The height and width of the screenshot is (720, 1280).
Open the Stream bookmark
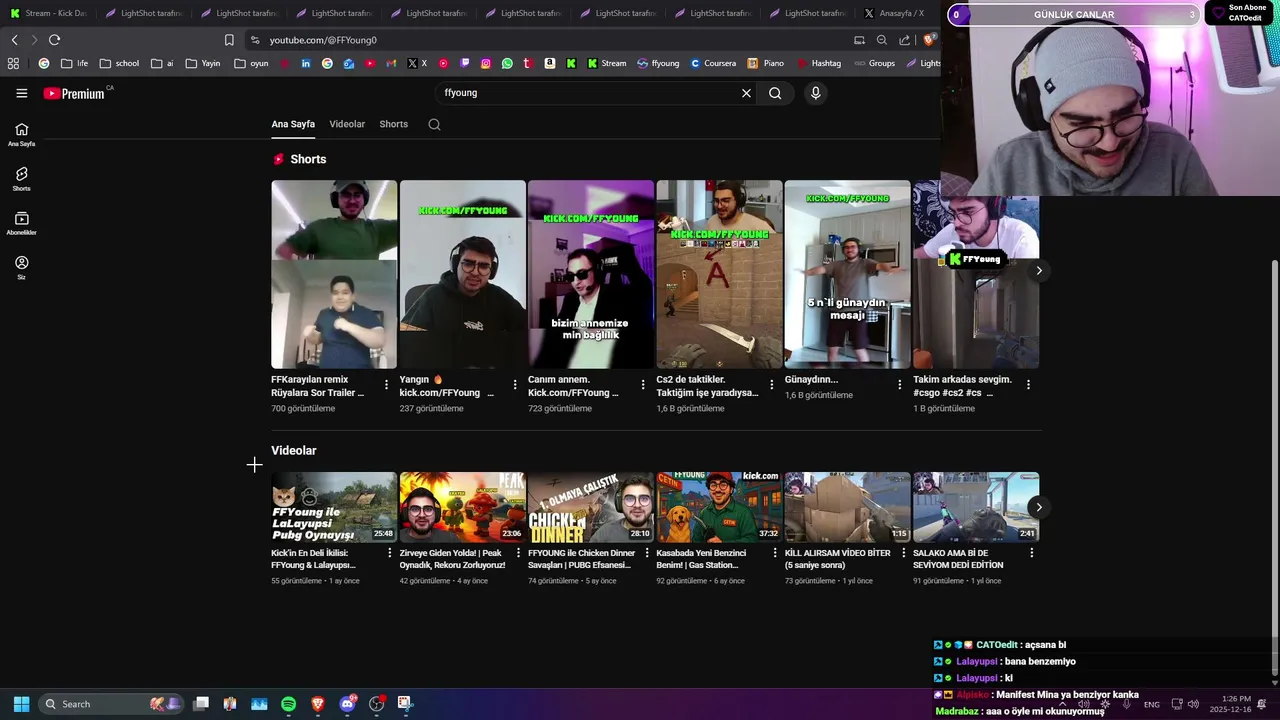pyautogui.click(x=607, y=63)
